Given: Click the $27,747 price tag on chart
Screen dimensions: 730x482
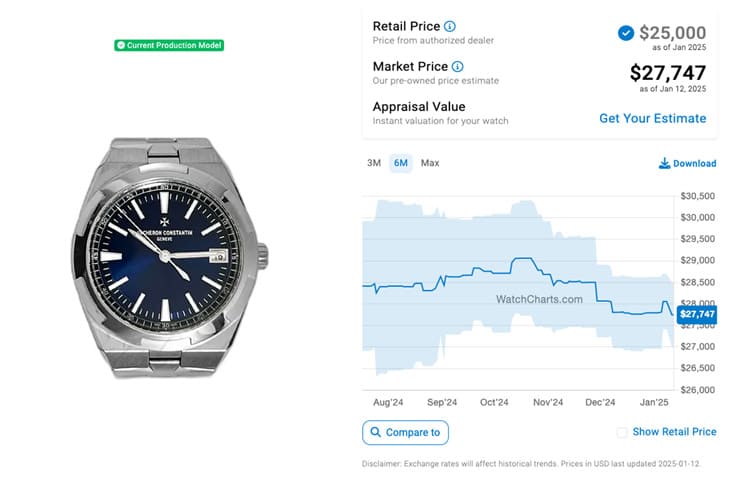Looking at the screenshot, I should click(699, 314).
